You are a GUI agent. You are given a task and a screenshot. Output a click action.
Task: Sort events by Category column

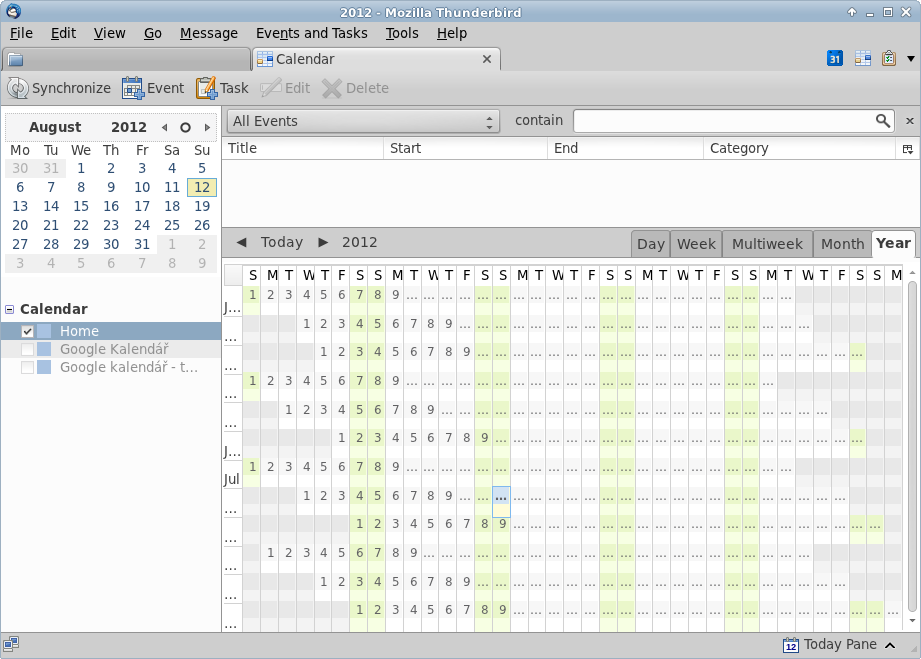[x=799, y=149]
